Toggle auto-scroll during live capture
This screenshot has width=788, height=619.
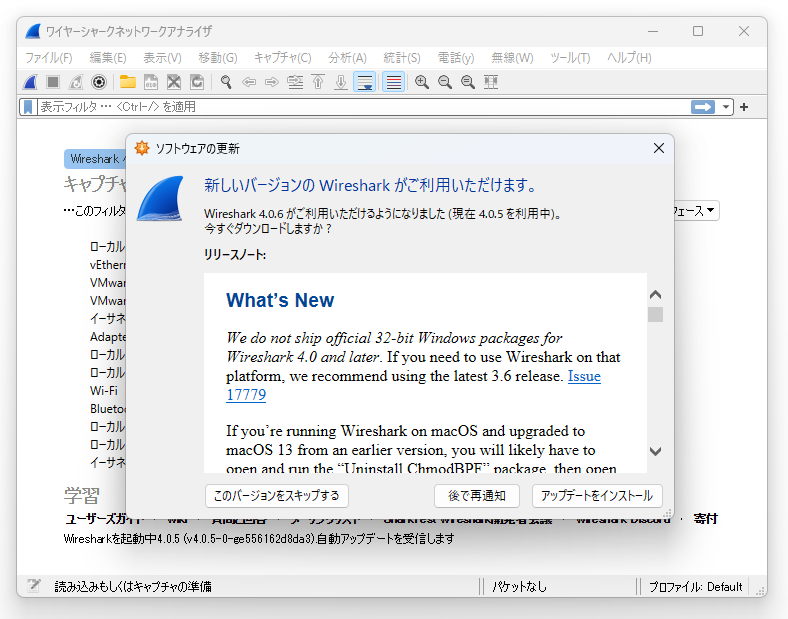click(x=365, y=82)
